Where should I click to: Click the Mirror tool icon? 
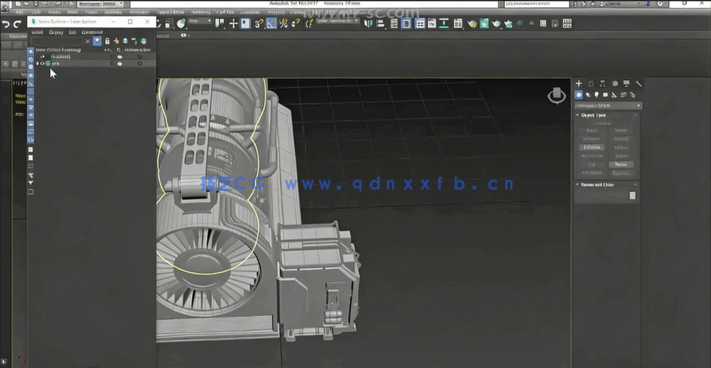pos(369,24)
